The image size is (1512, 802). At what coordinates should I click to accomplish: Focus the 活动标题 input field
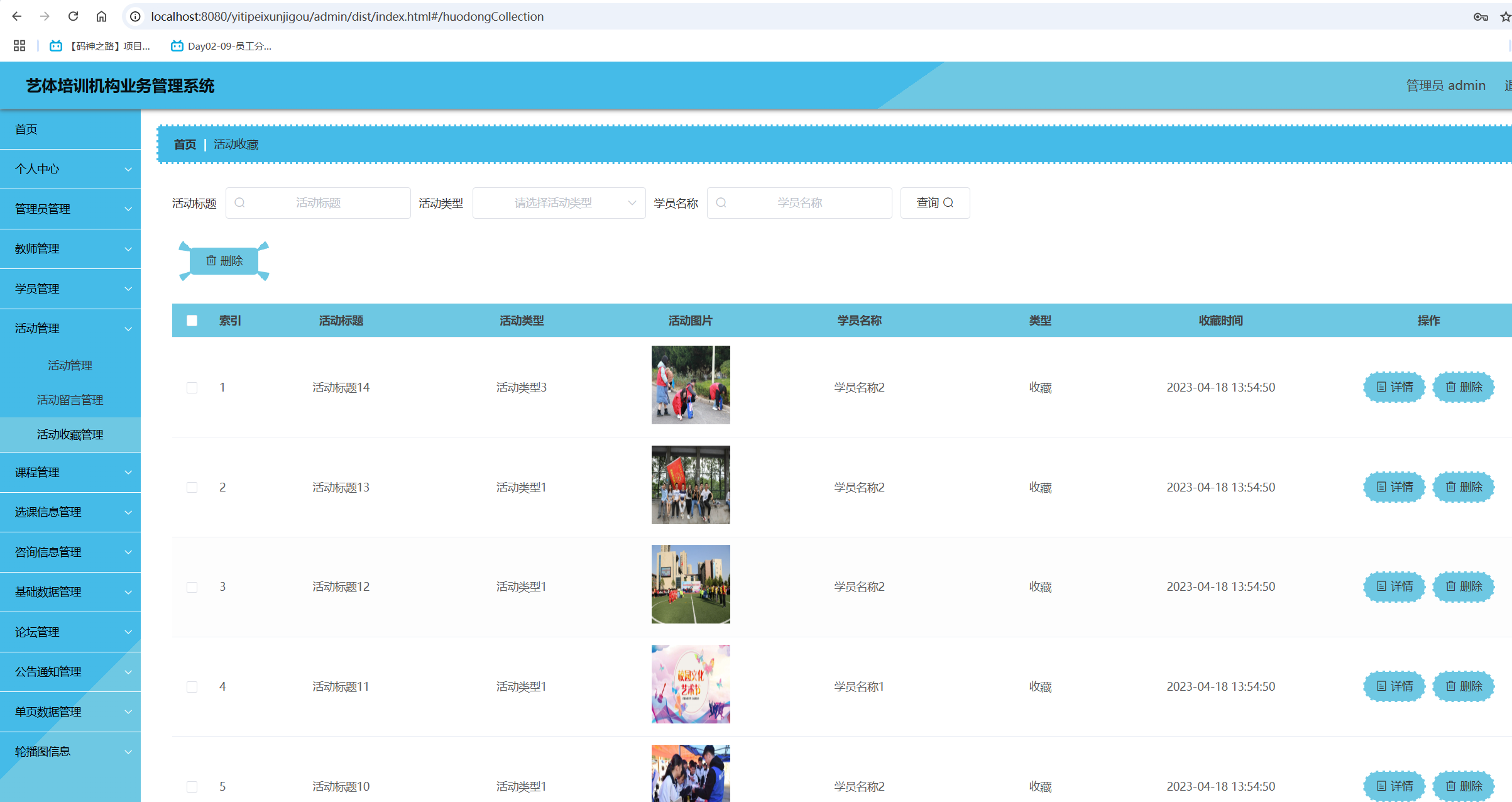click(x=318, y=203)
